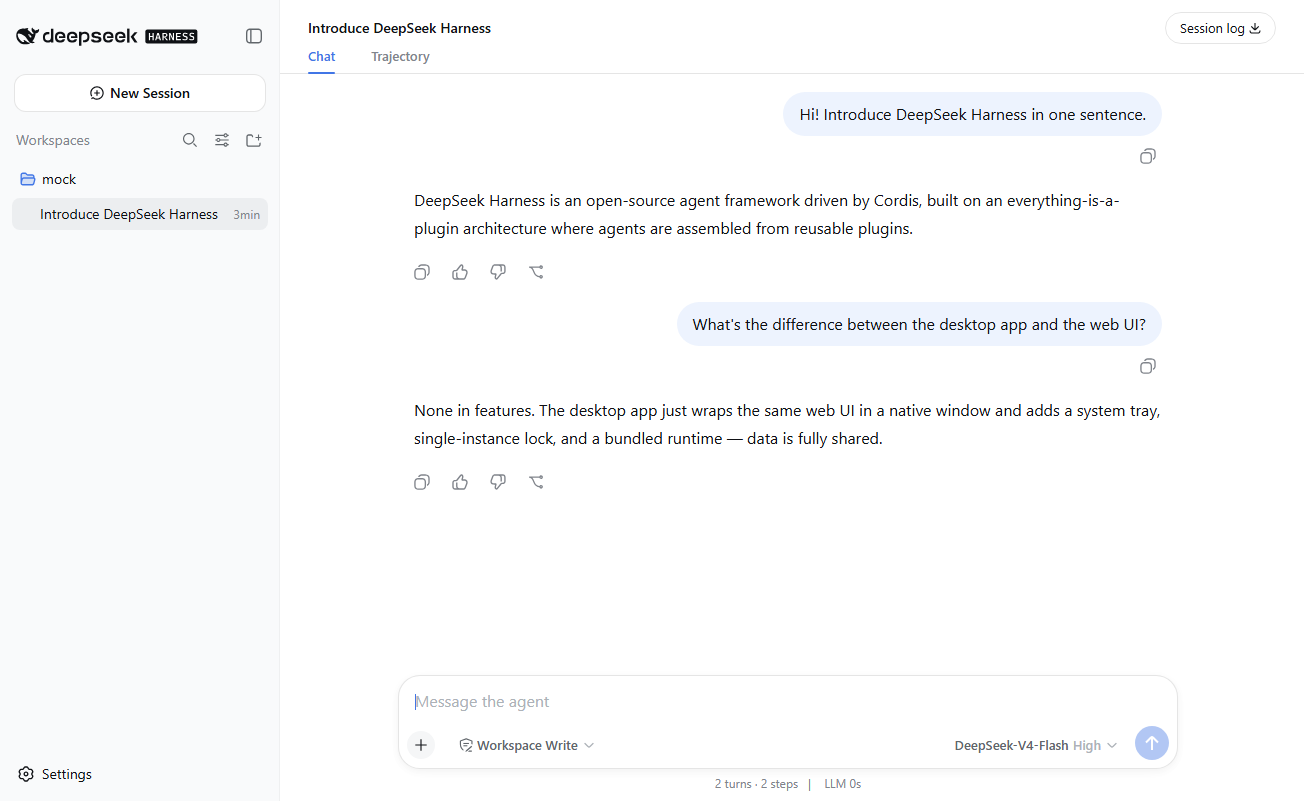Thumbs down the open-source agent framework reply
This screenshot has height=801, width=1304.
[x=498, y=272]
